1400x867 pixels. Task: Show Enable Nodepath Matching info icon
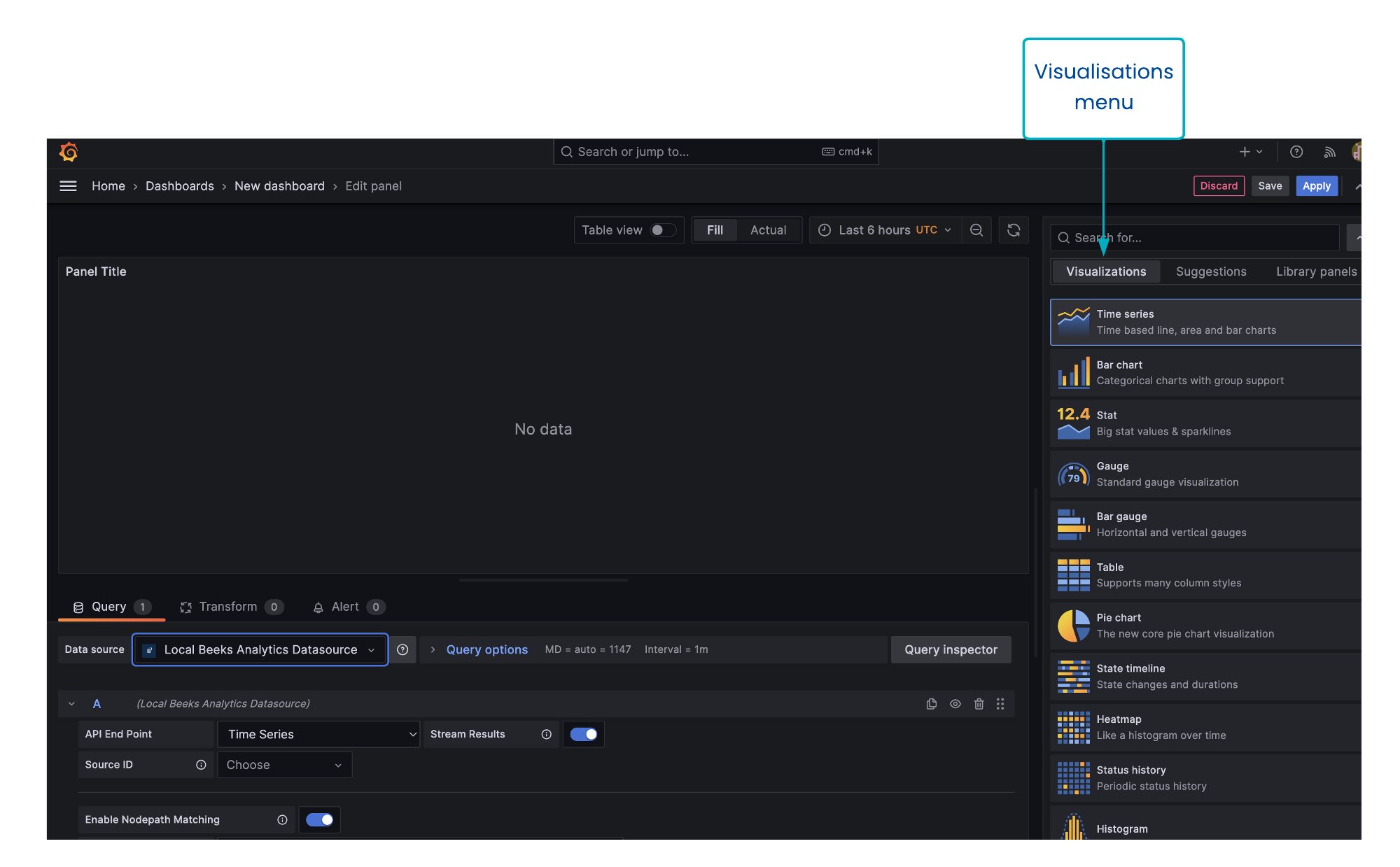282,819
